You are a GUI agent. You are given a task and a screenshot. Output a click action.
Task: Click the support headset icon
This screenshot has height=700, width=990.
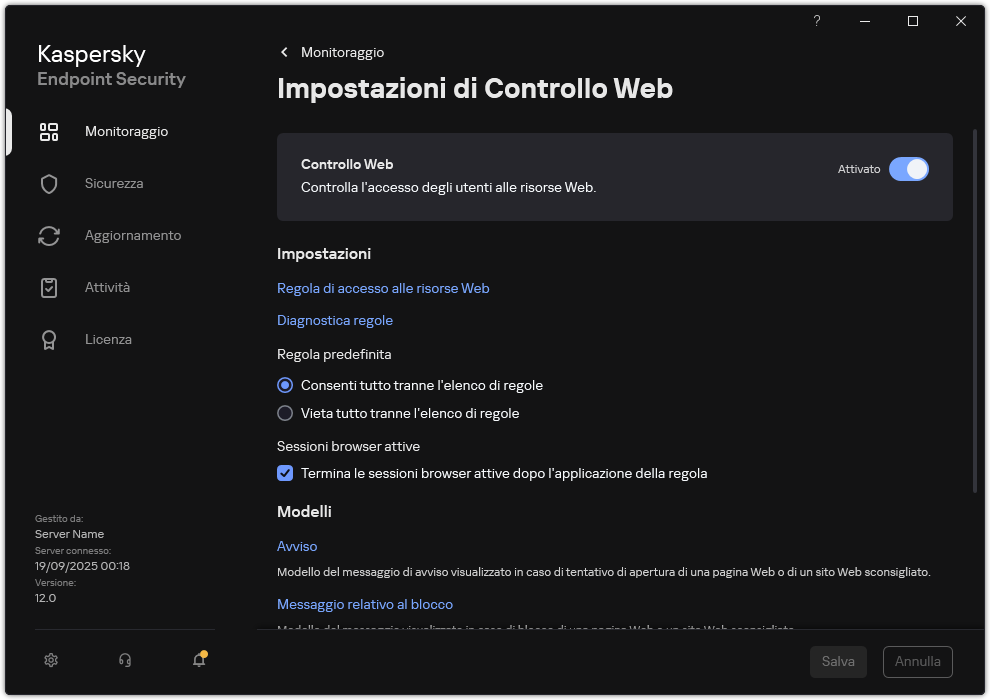[x=124, y=660]
